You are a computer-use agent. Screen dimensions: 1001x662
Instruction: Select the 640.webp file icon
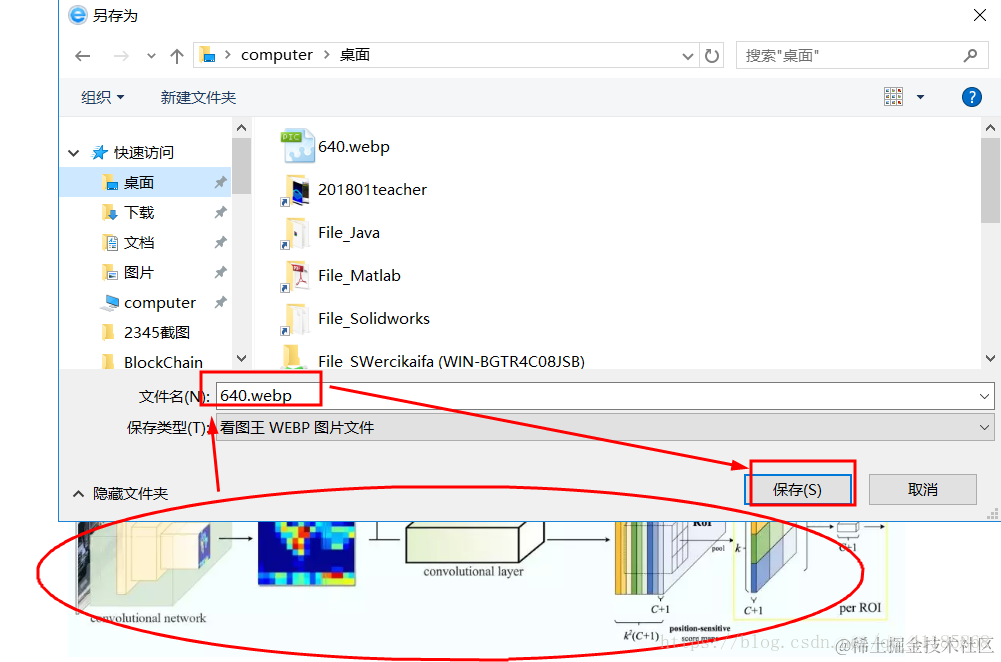click(x=297, y=146)
